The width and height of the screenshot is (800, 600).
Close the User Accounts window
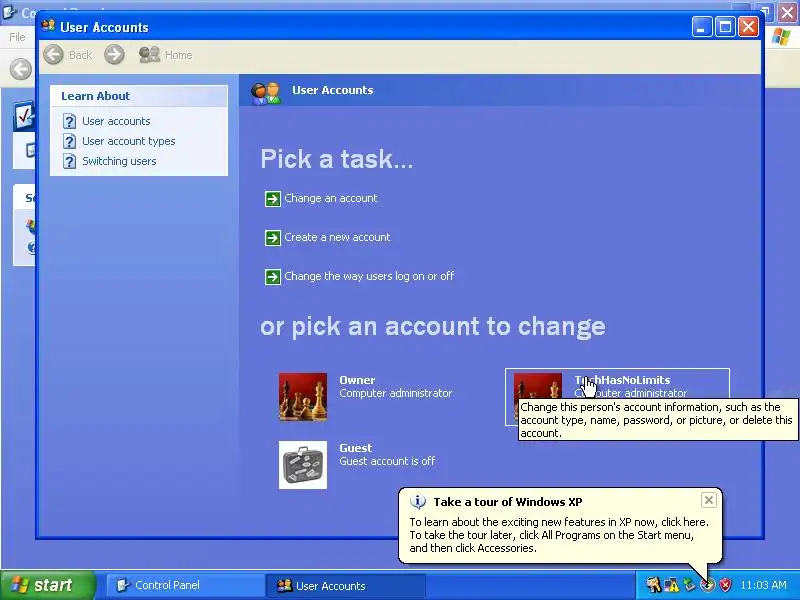(x=748, y=27)
